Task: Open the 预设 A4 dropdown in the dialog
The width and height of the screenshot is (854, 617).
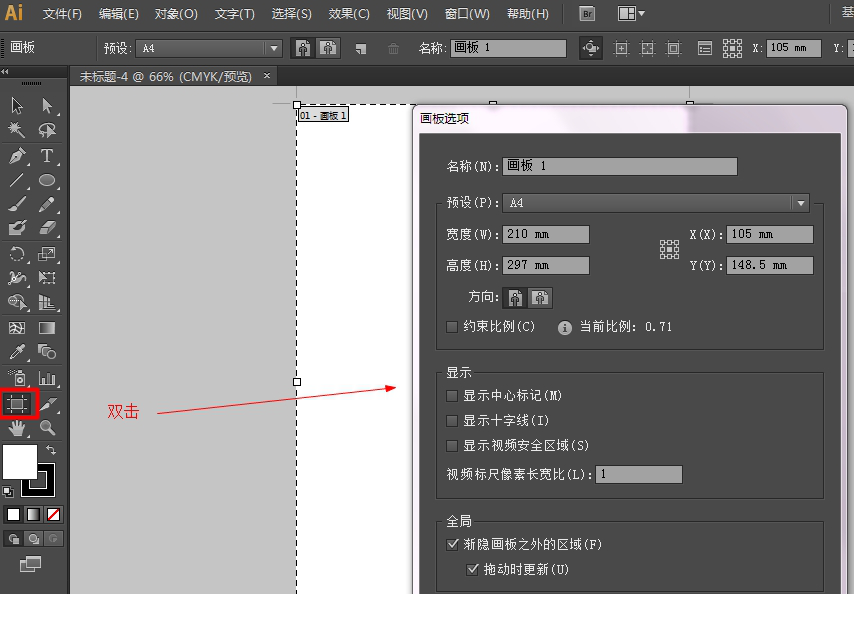Action: point(800,202)
